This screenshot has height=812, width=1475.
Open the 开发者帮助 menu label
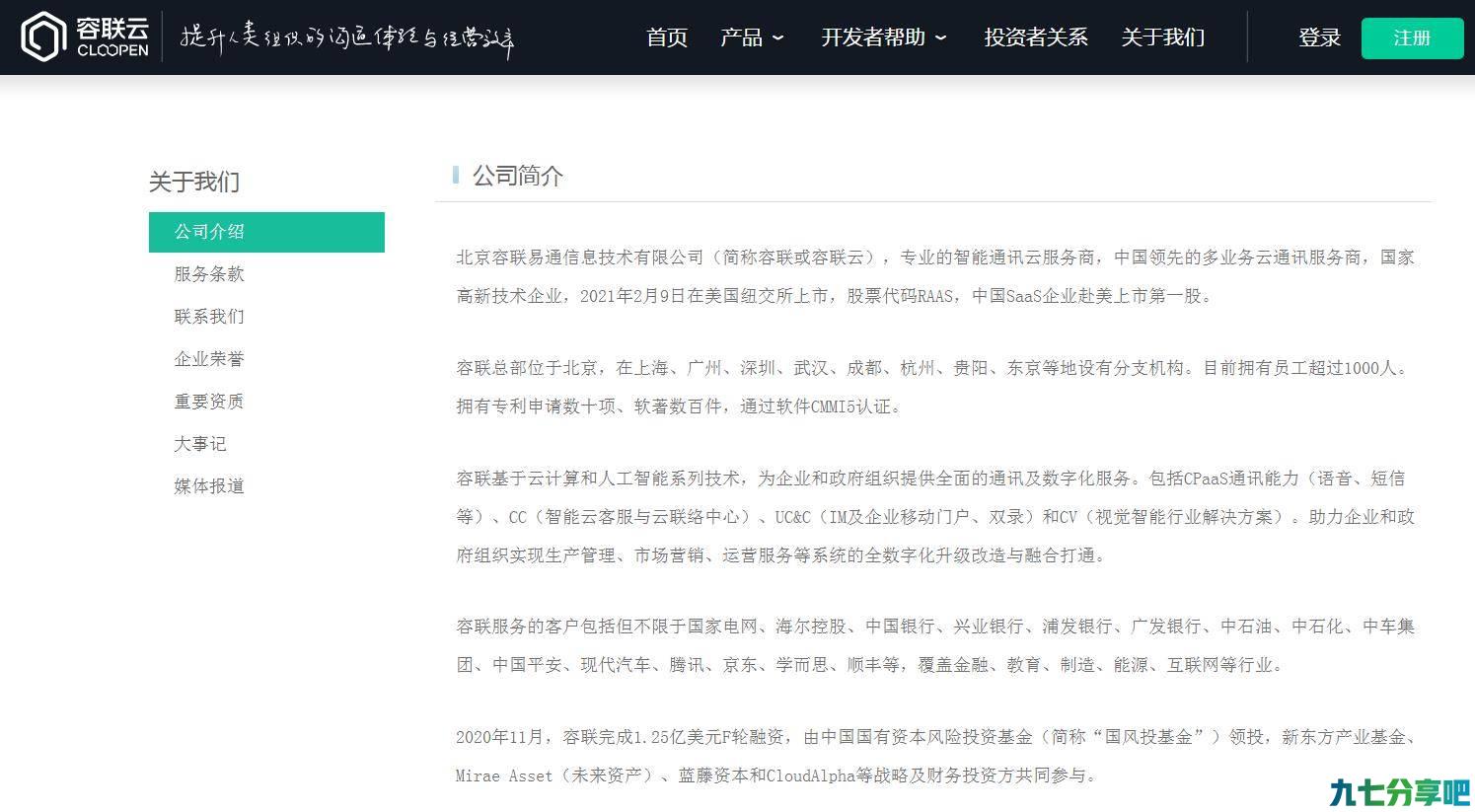(873, 37)
